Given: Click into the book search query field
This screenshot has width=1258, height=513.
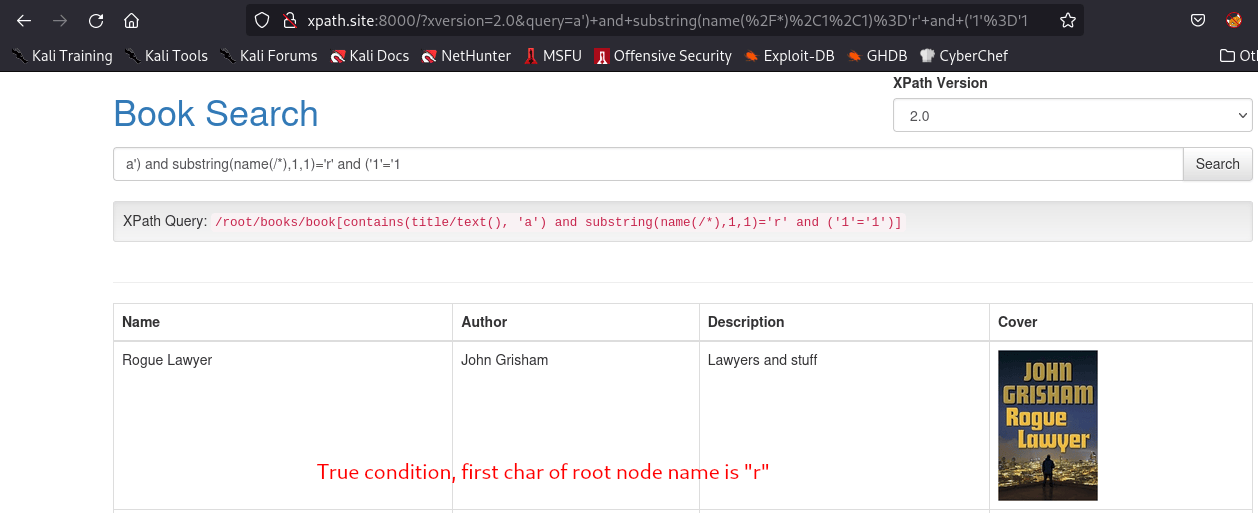Looking at the screenshot, I should (648, 164).
